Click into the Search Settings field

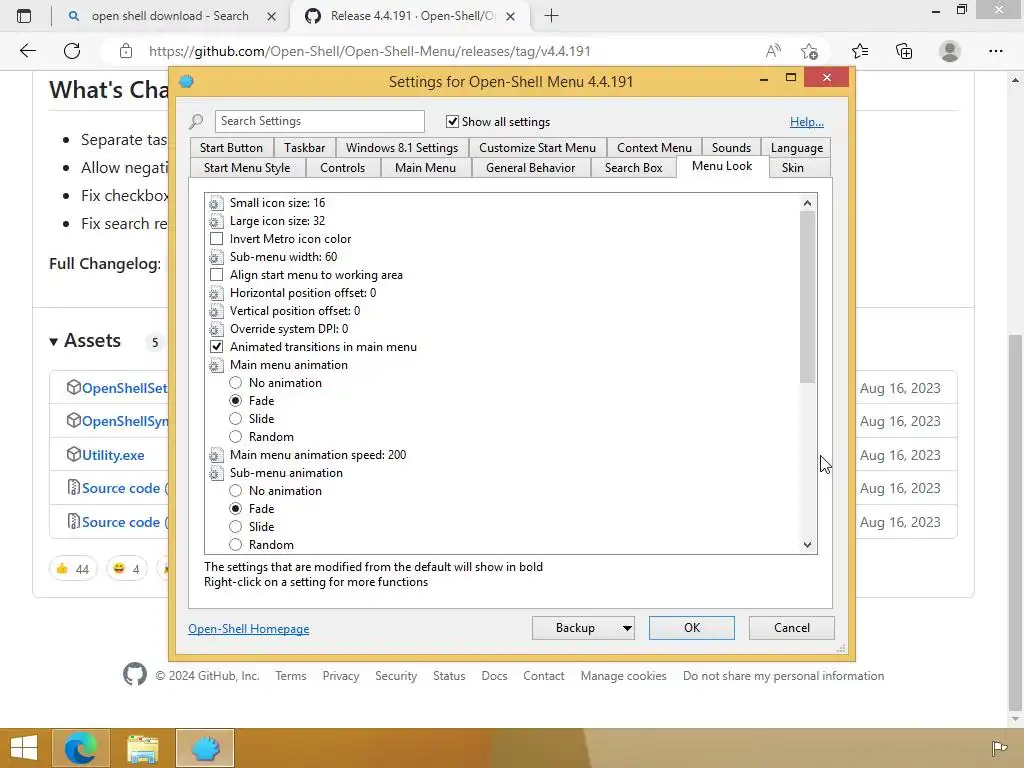tap(319, 121)
